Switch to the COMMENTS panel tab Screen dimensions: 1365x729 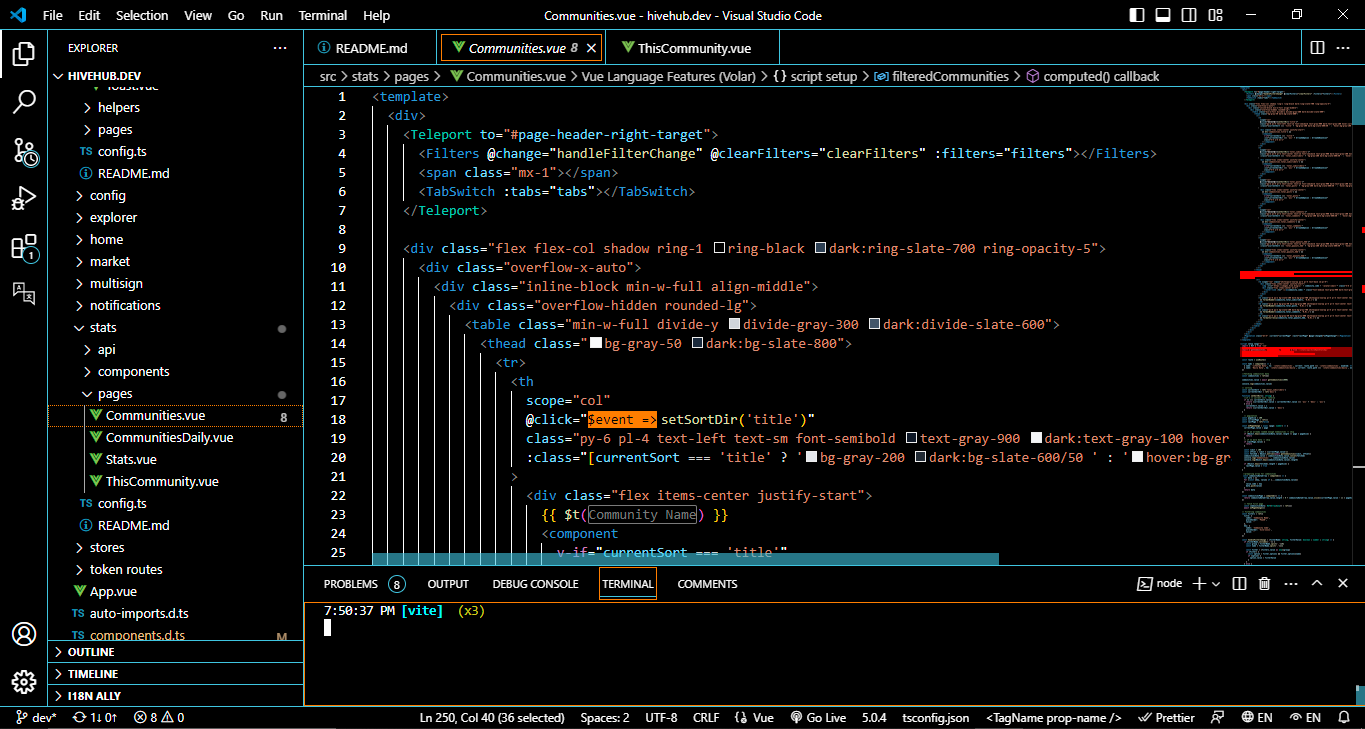click(x=707, y=584)
